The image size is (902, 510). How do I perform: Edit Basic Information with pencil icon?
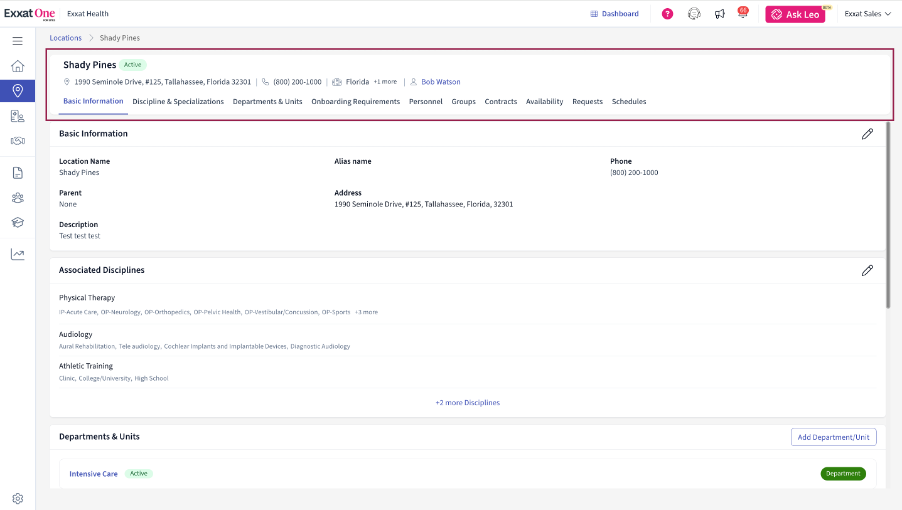(867, 134)
